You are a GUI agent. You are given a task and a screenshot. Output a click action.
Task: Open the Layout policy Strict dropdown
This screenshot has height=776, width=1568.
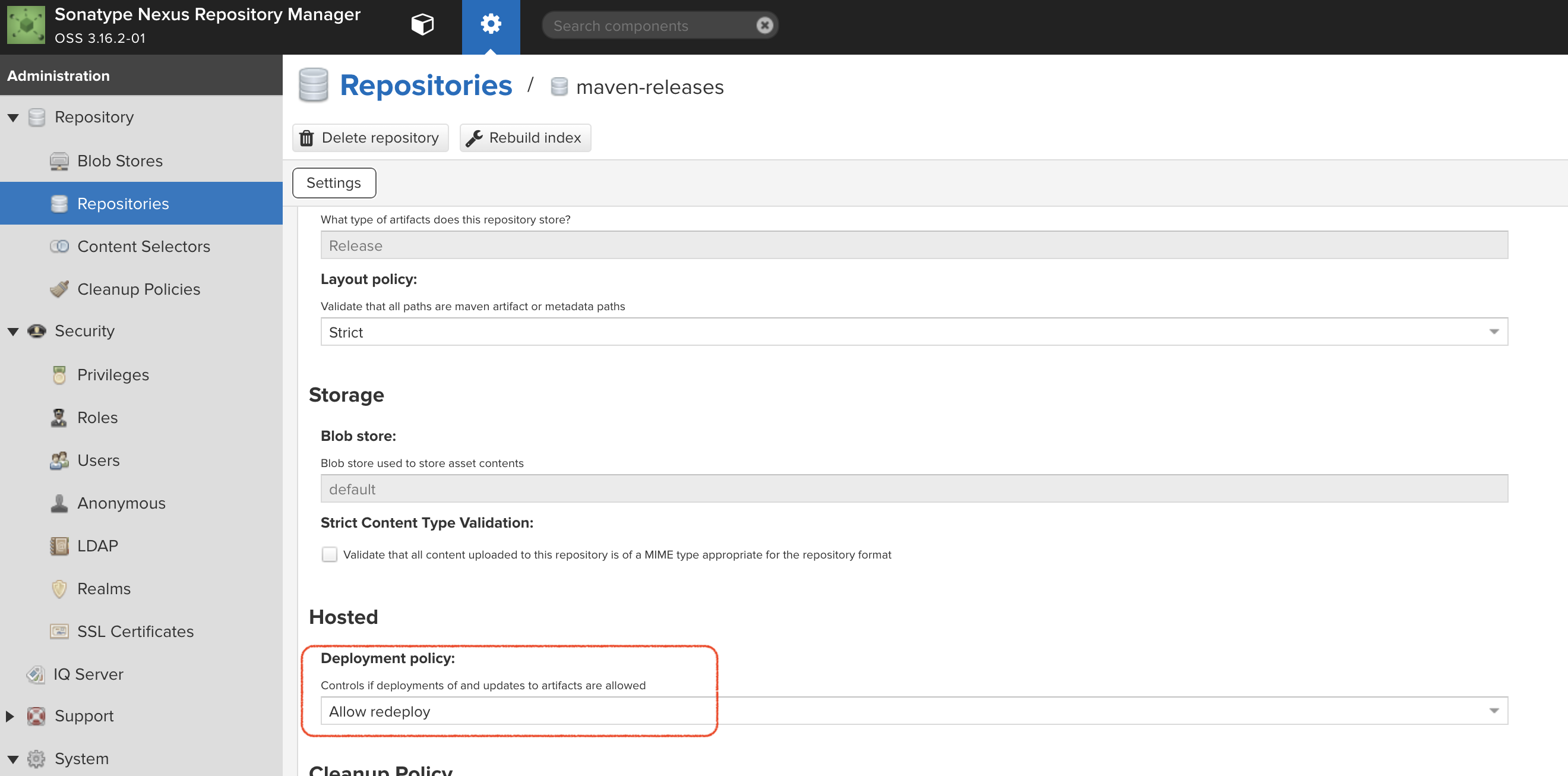[913, 332]
